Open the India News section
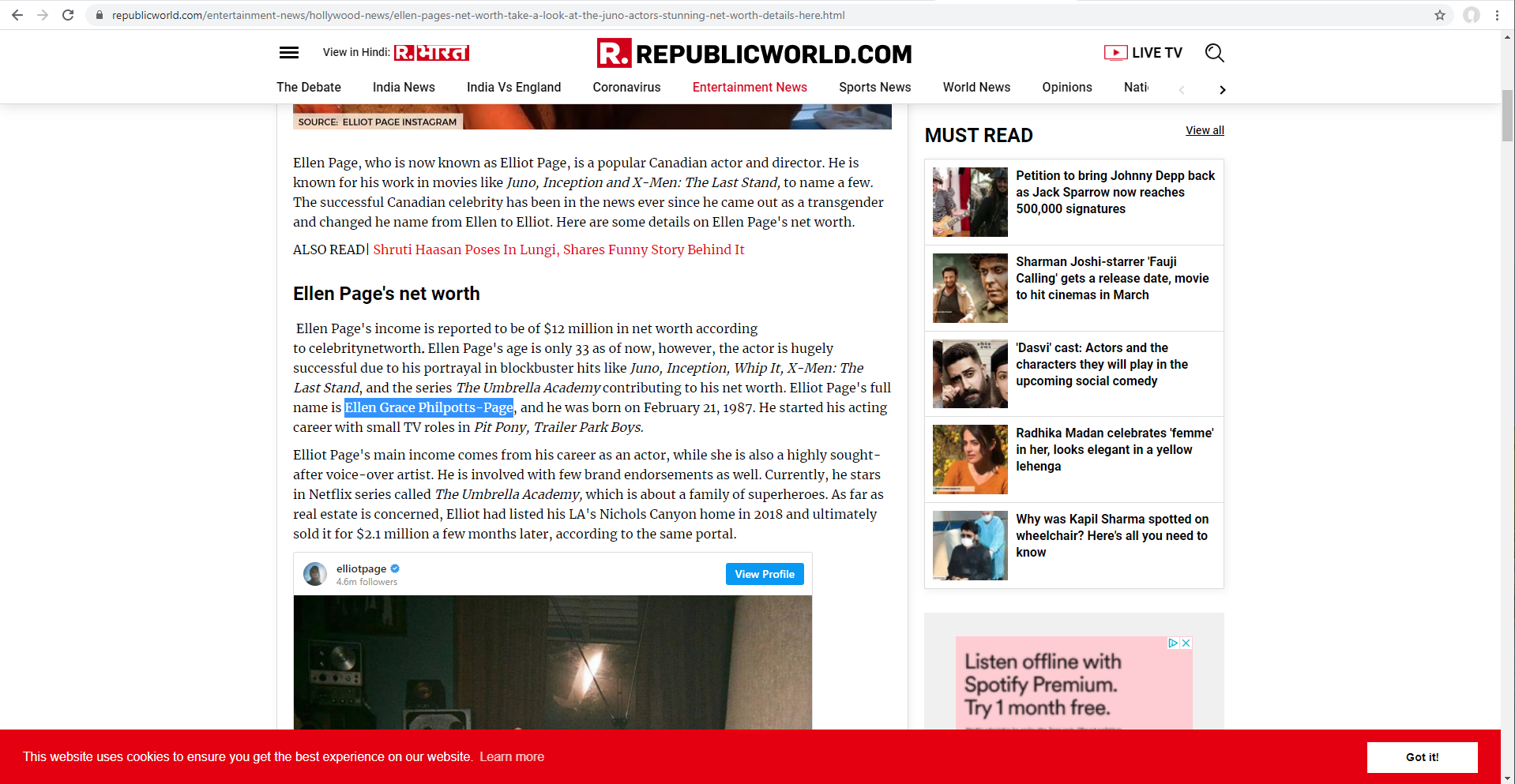This screenshot has height=784, width=1515. coord(404,87)
